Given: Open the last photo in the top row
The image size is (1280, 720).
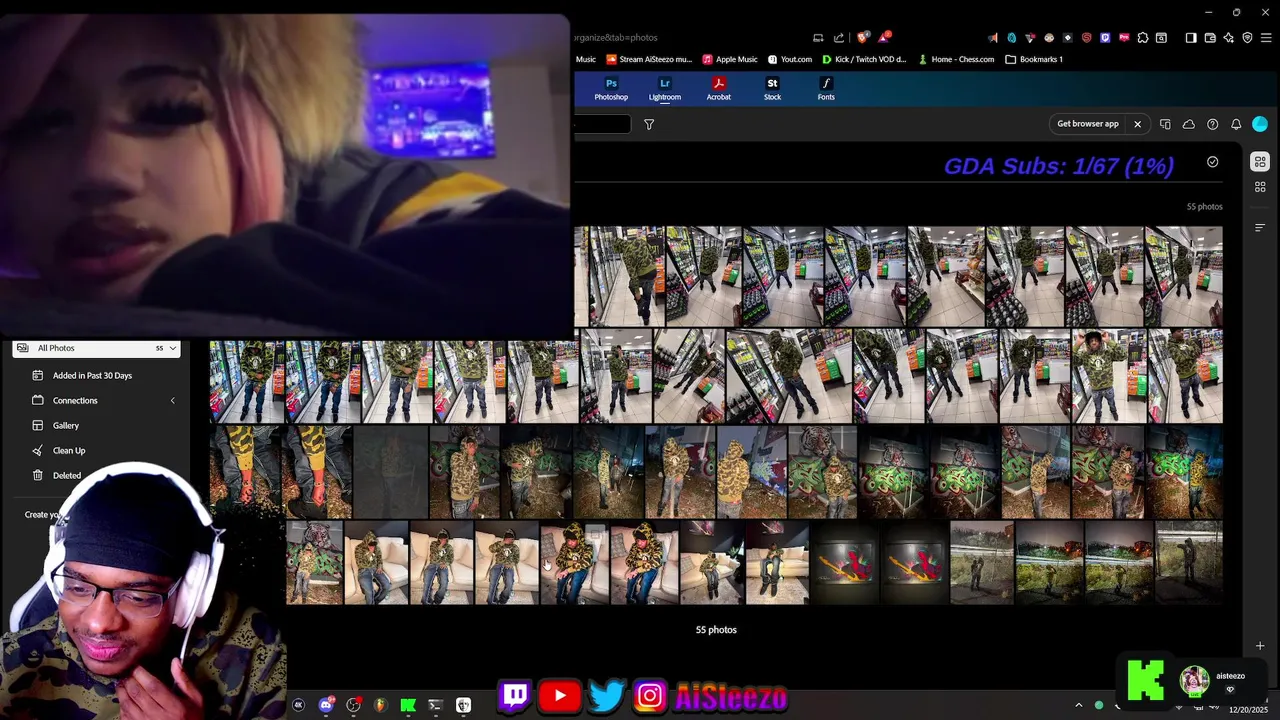Looking at the screenshot, I should click(x=1183, y=277).
